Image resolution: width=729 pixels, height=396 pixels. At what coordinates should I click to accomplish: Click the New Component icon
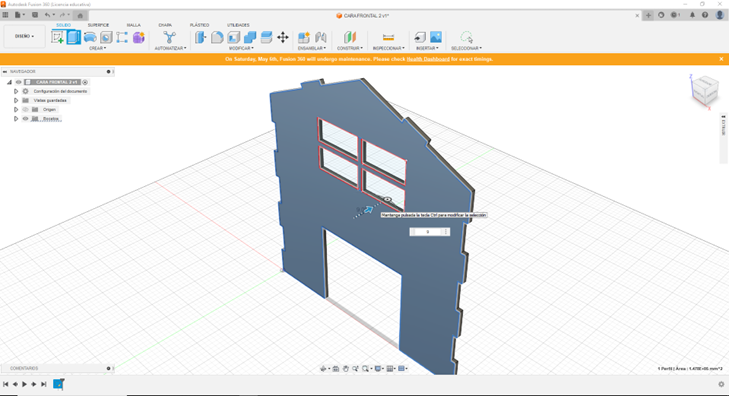point(304,37)
